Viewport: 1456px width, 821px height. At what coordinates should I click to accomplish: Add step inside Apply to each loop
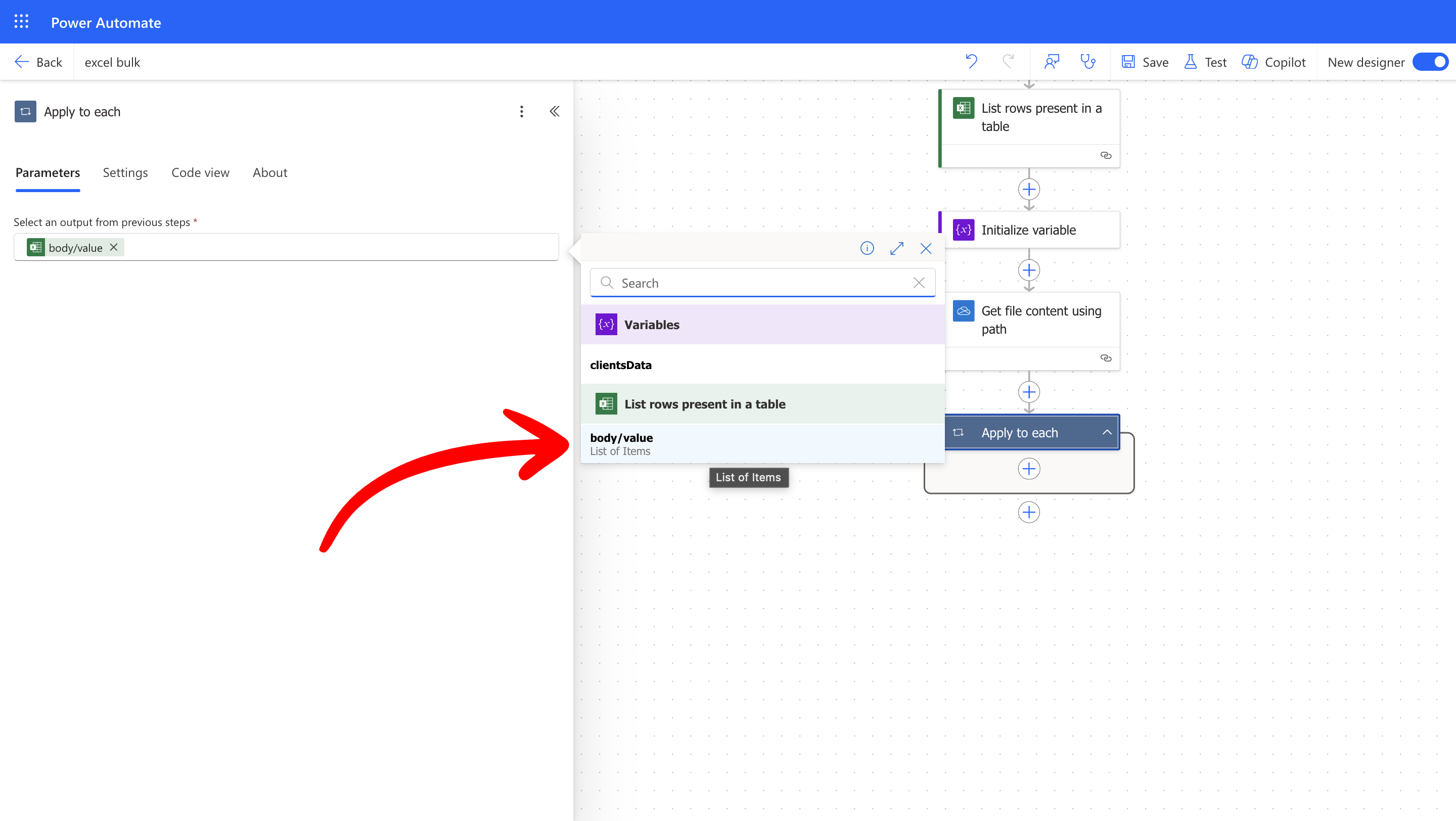tap(1028, 469)
